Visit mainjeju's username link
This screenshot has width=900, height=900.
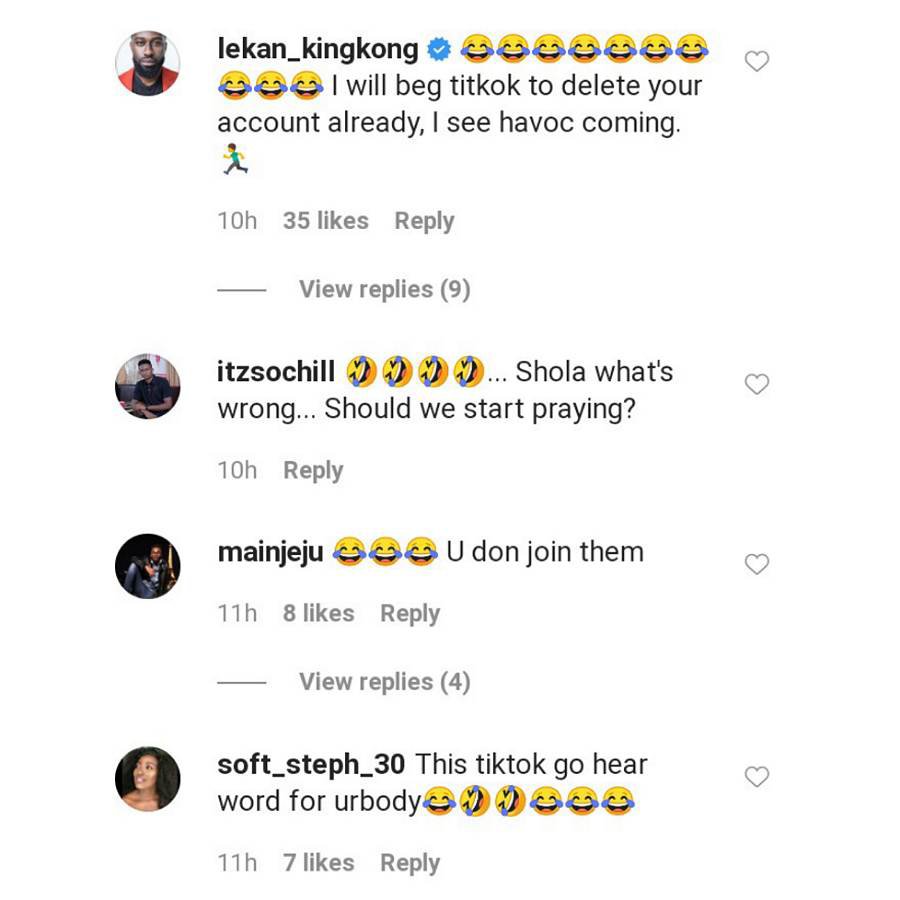[x=270, y=552]
